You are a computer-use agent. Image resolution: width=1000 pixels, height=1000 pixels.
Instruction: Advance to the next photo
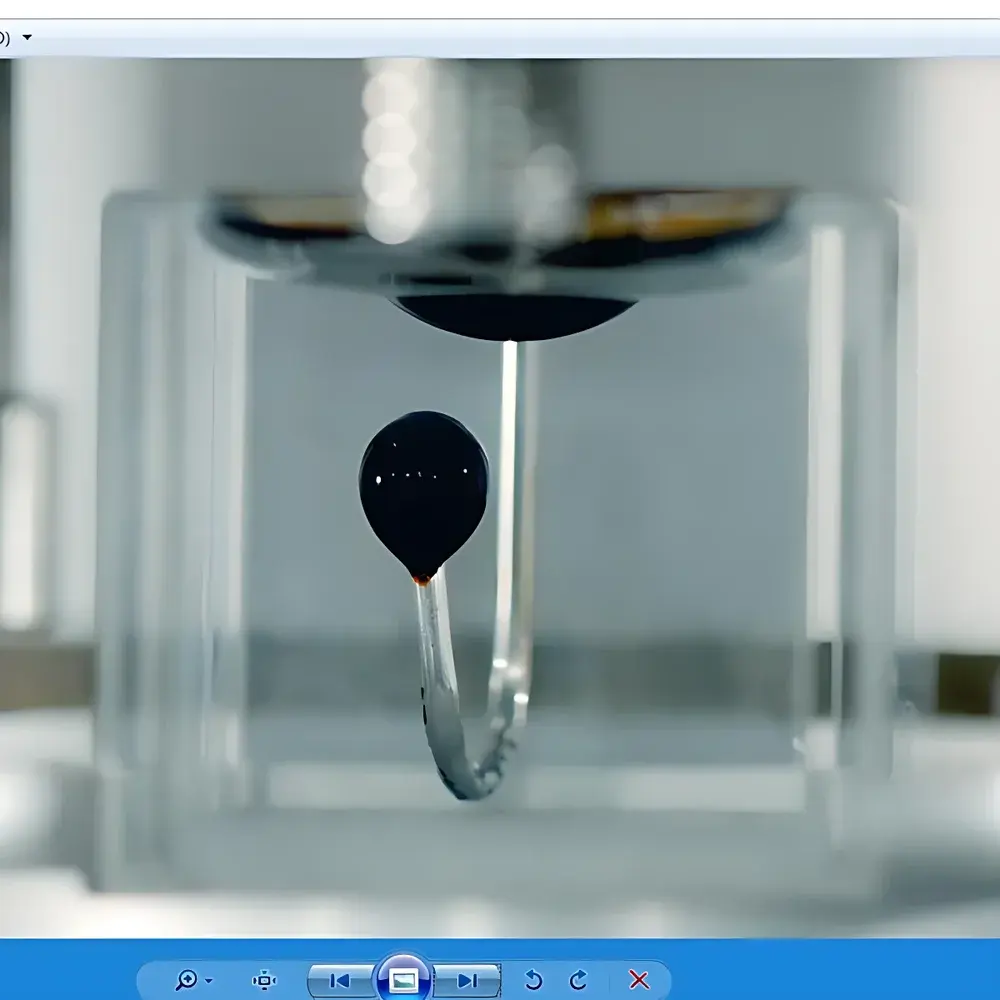(x=469, y=981)
